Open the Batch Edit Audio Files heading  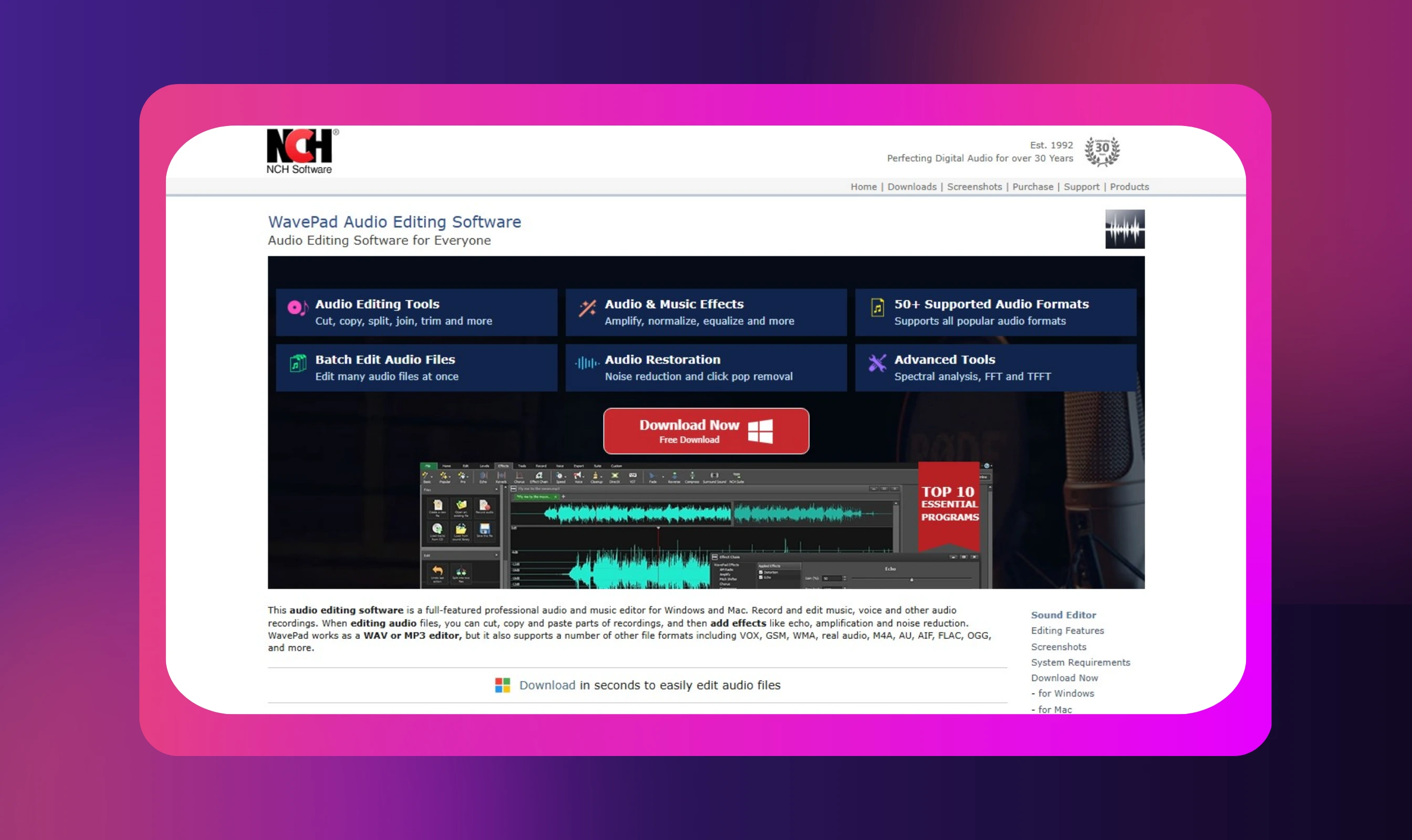[385, 360]
